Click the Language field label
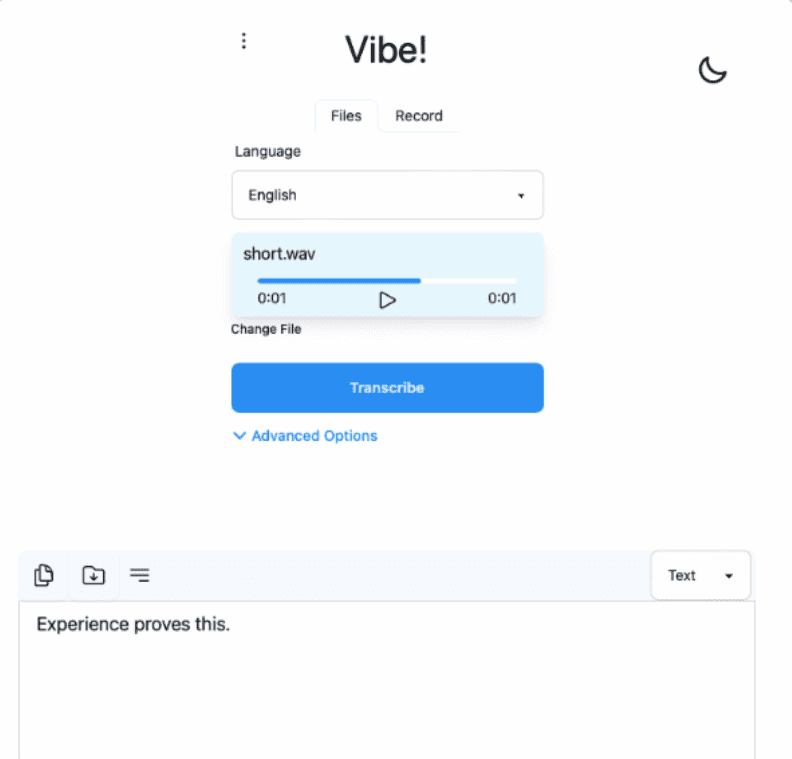Viewport: 792px width, 759px height. [x=268, y=152]
